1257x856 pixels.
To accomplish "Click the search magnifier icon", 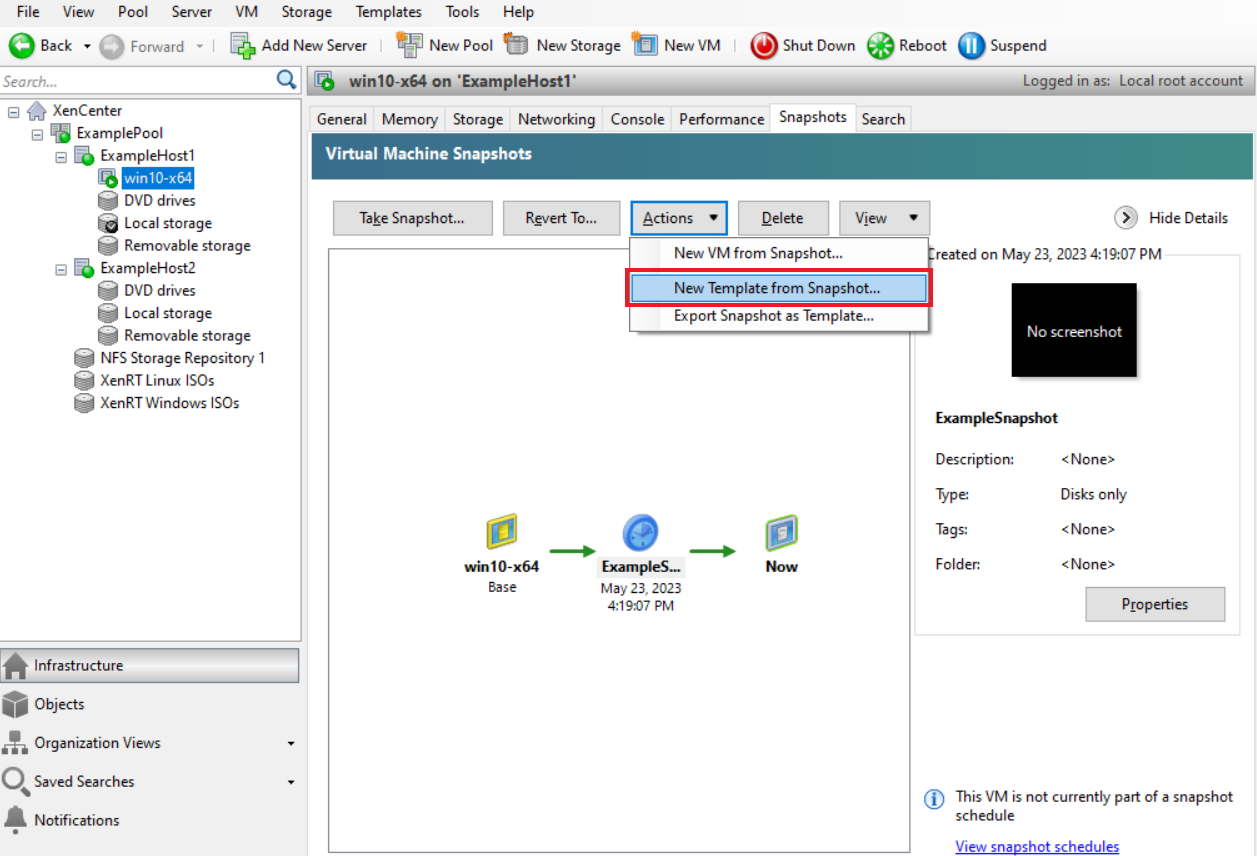I will tap(287, 80).
